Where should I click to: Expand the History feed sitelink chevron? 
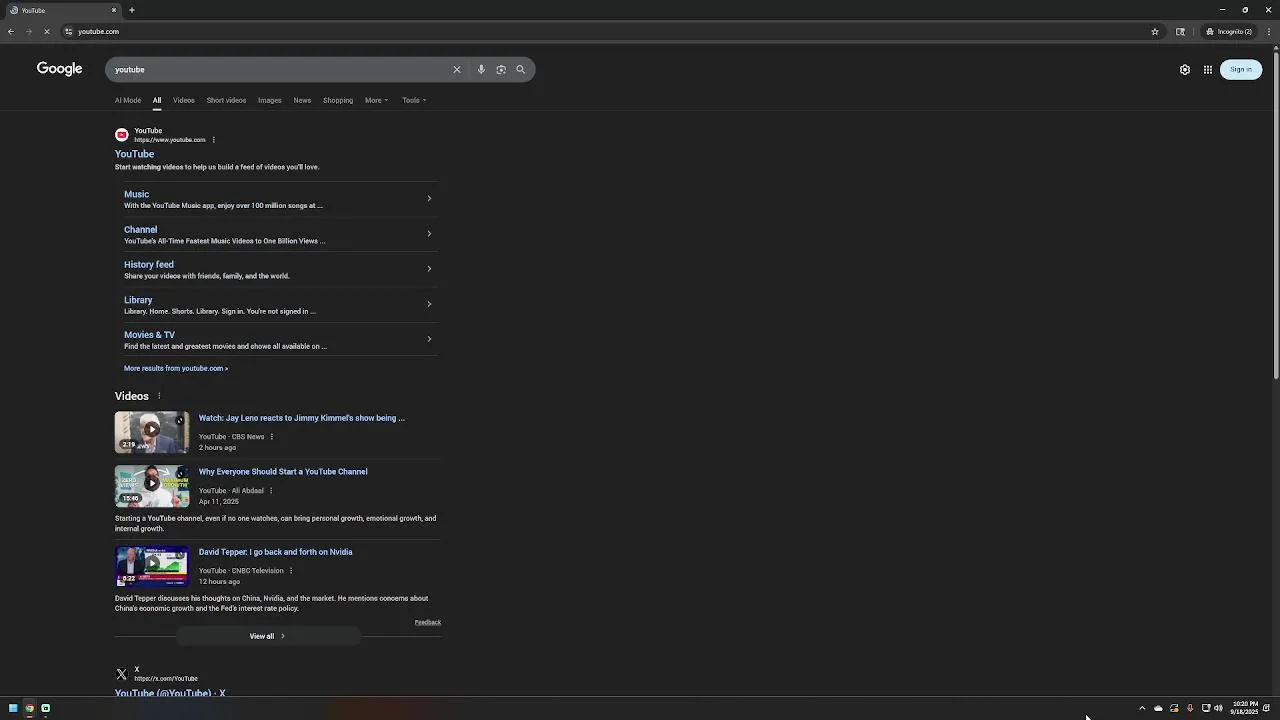click(x=429, y=269)
